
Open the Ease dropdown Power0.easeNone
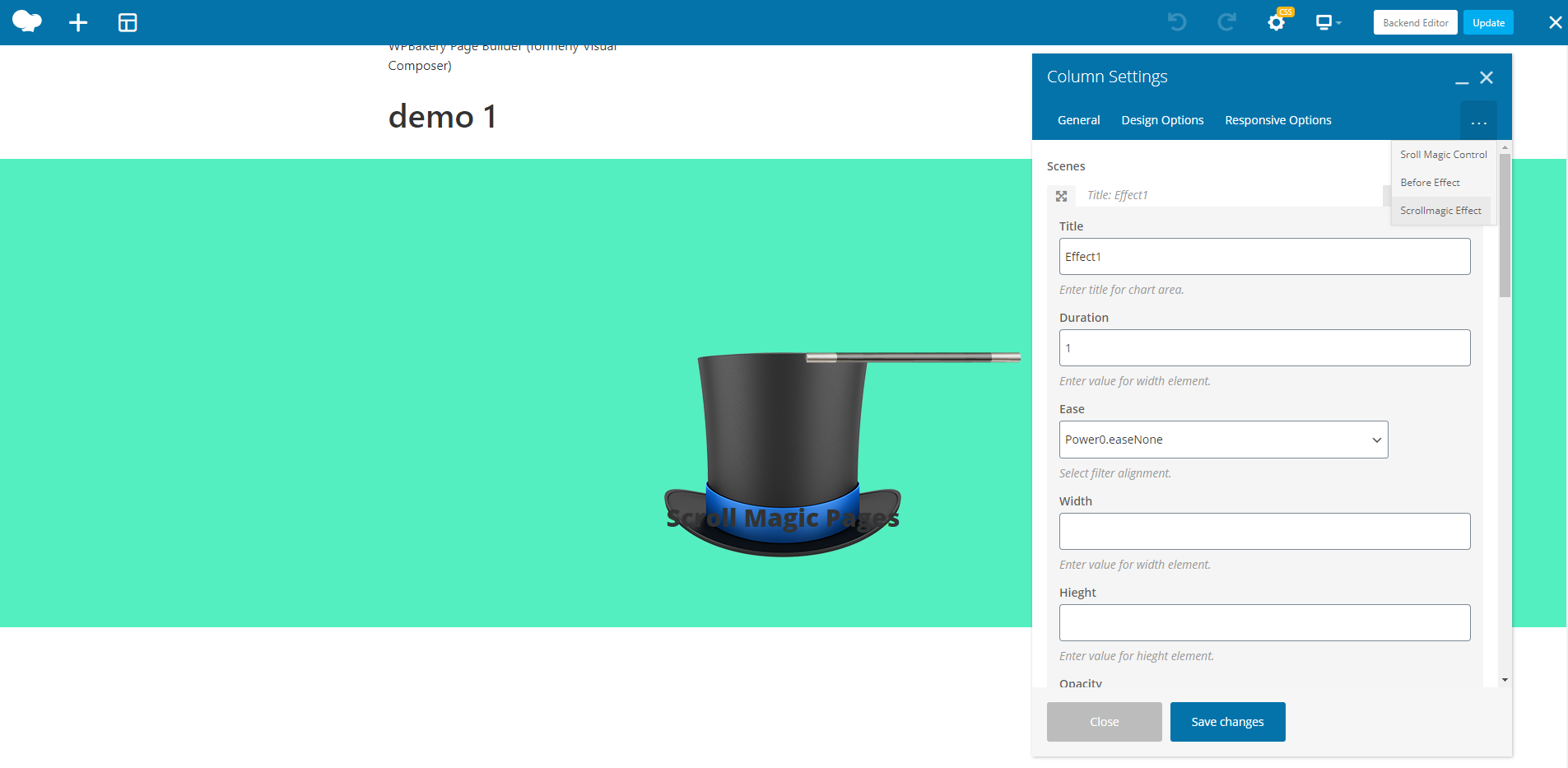pos(1223,440)
